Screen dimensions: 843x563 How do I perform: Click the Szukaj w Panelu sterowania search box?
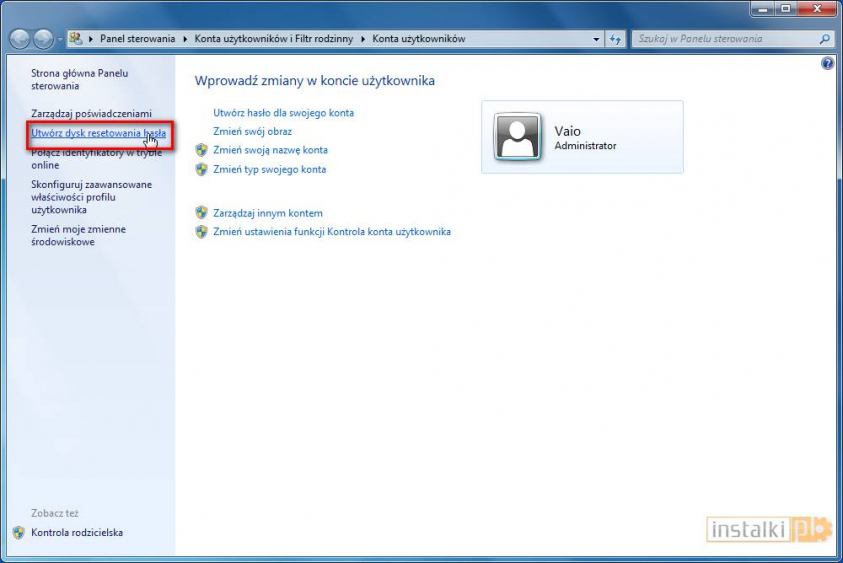click(x=724, y=39)
